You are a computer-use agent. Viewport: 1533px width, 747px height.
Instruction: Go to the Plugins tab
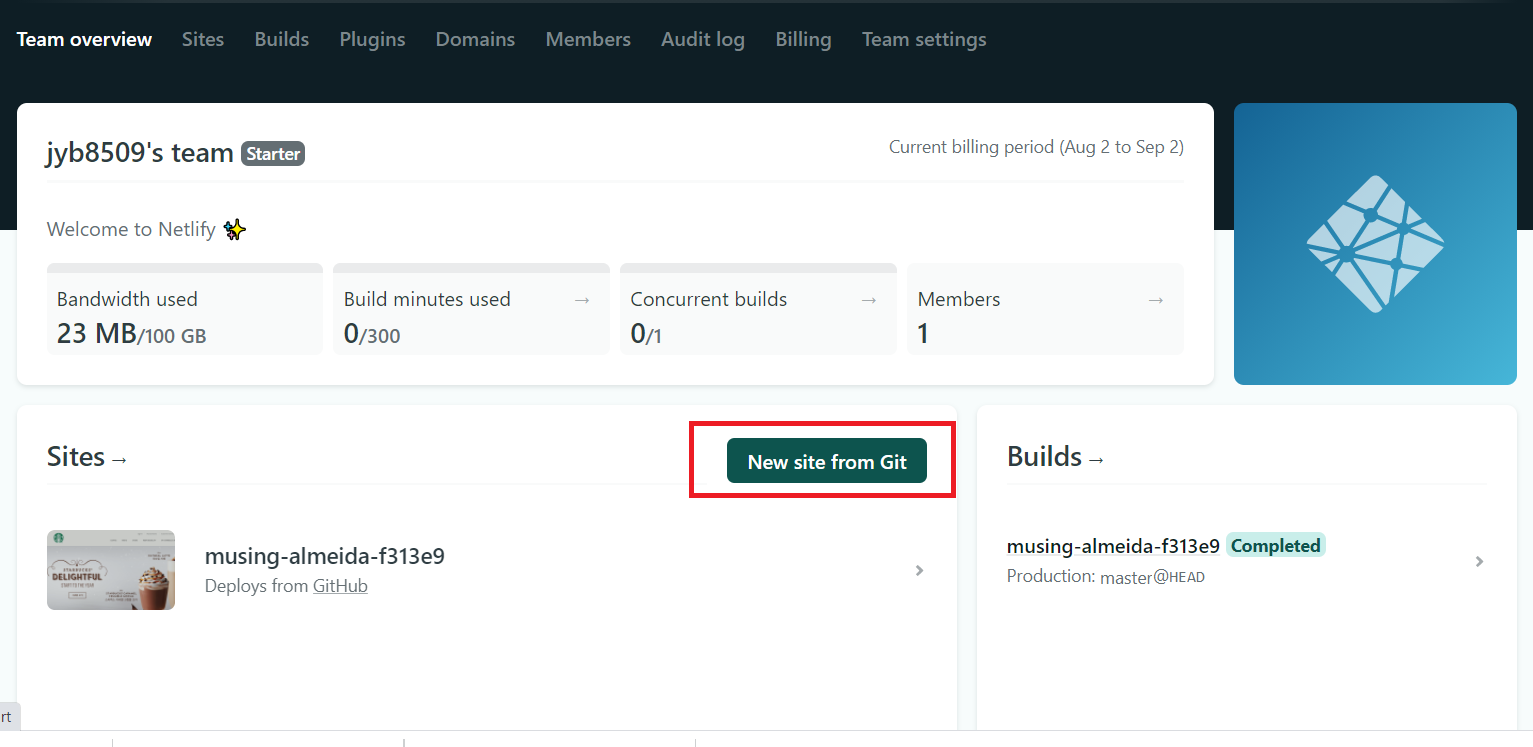(x=372, y=39)
